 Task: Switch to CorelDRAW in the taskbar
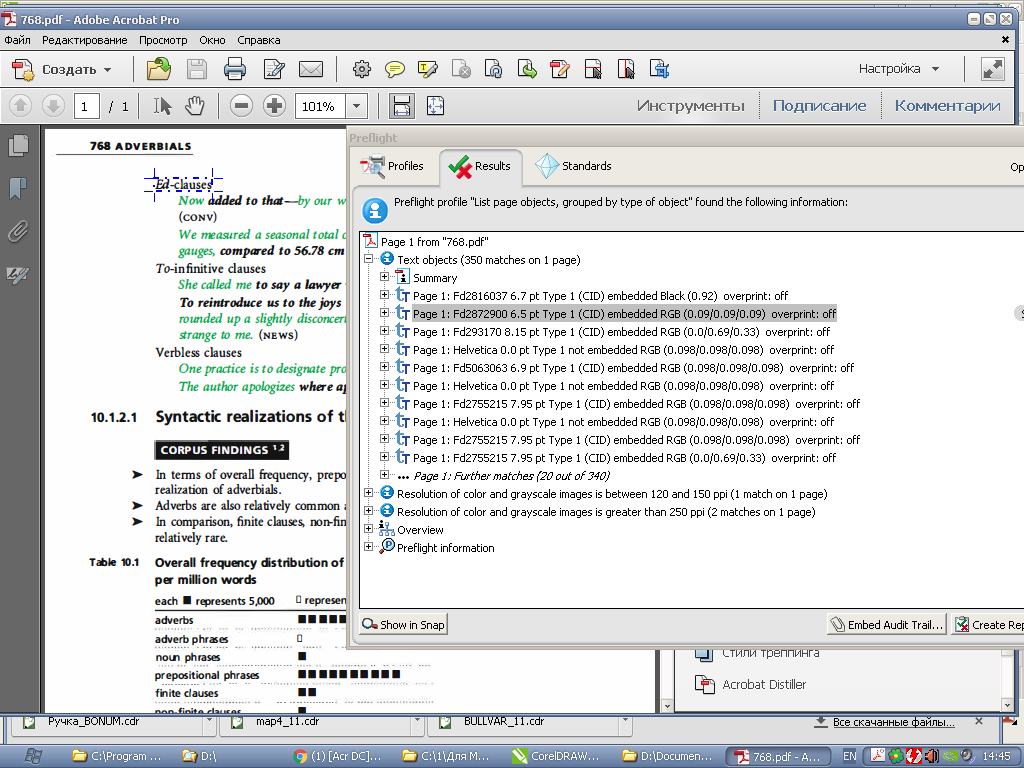point(555,756)
